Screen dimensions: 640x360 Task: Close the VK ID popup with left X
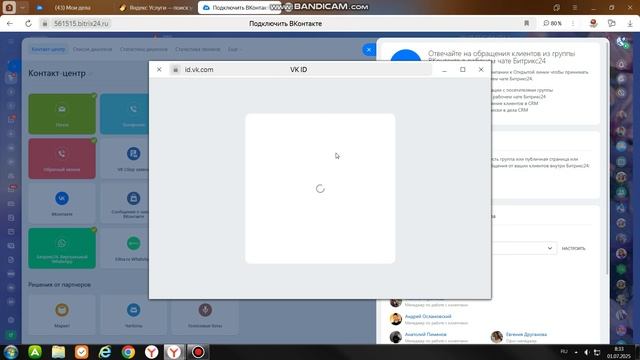(159, 69)
